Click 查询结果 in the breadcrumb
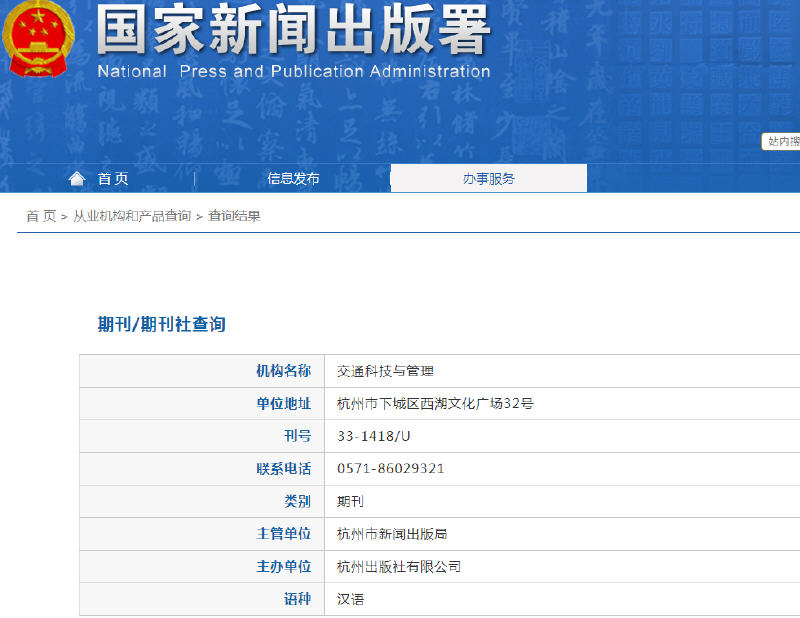Viewport: 800px width, 618px height. point(234,216)
